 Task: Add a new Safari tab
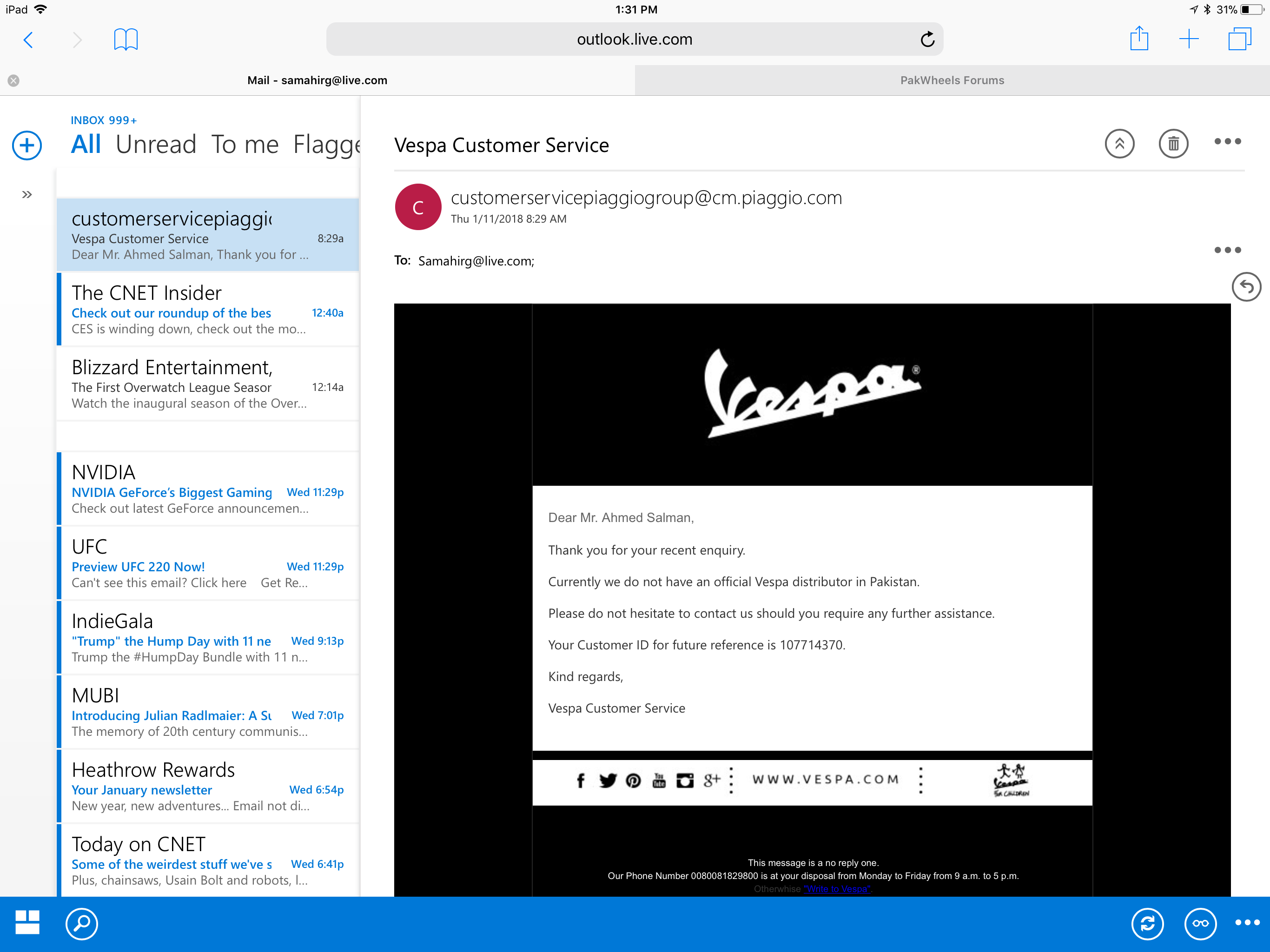click(x=1189, y=39)
